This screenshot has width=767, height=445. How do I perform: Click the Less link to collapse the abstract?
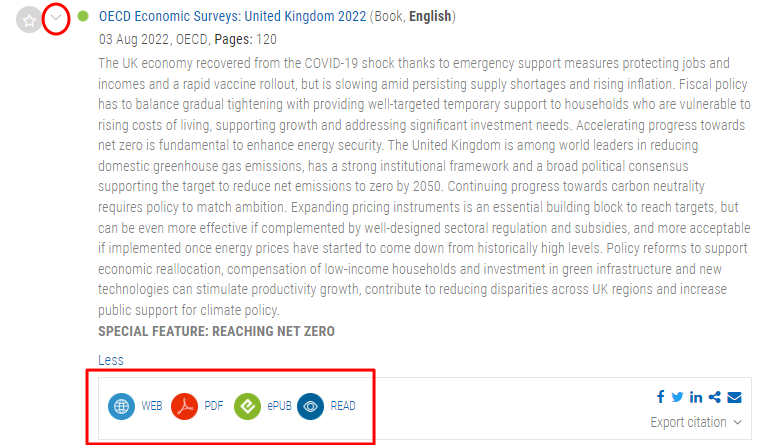(111, 360)
